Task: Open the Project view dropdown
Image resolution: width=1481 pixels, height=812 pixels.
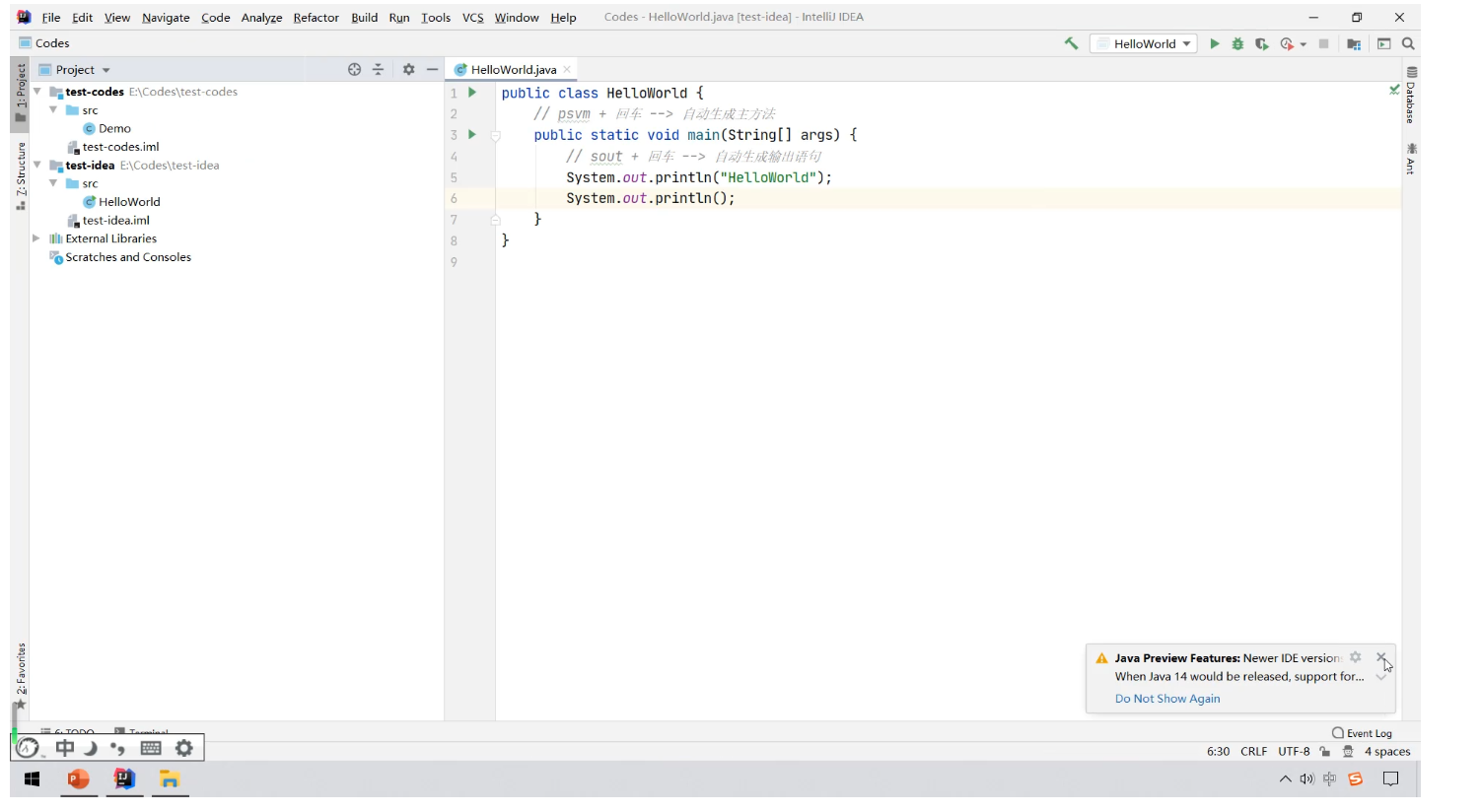Action: pyautogui.click(x=75, y=70)
